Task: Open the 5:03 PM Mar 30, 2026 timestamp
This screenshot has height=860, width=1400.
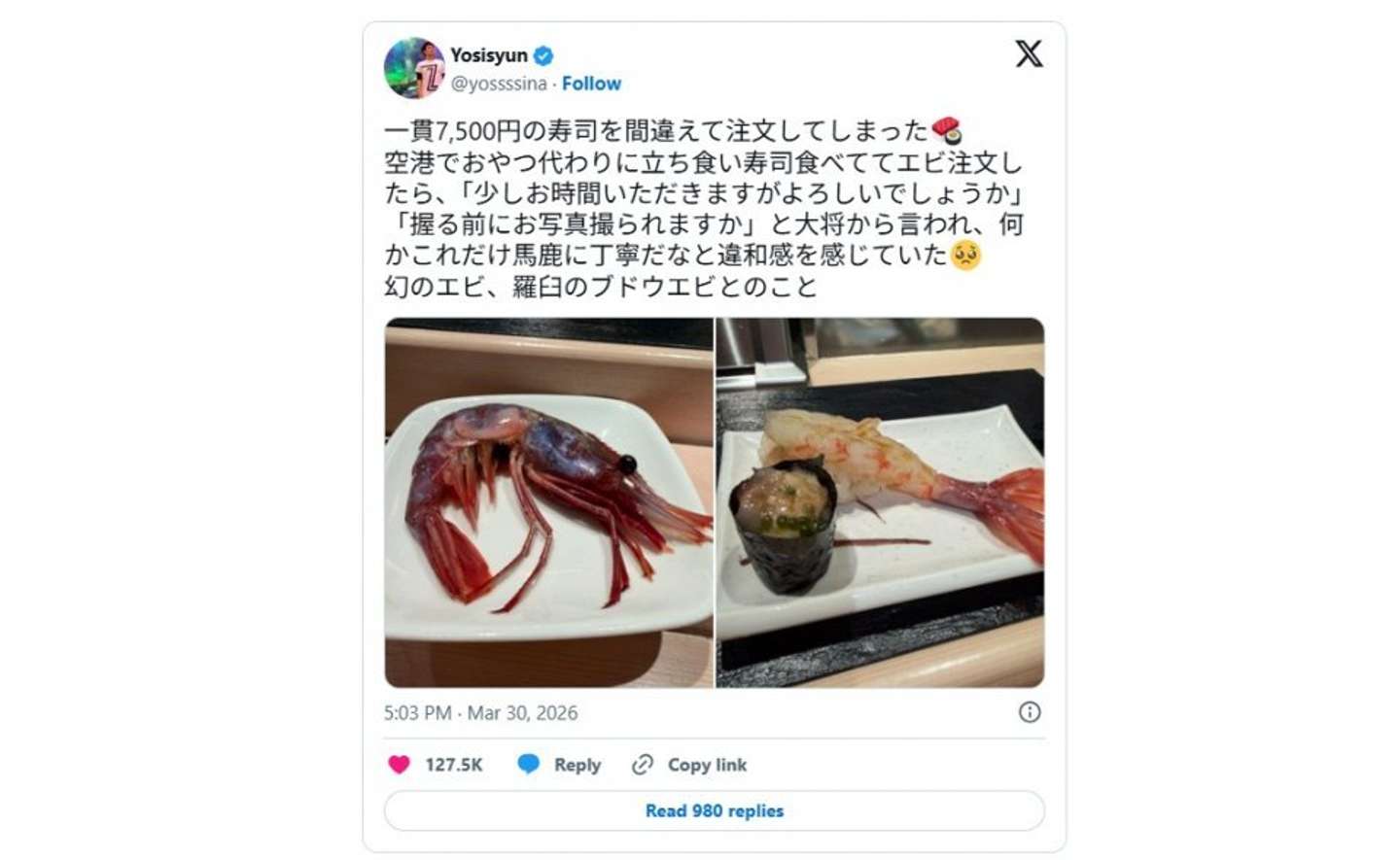Action: coord(480,713)
